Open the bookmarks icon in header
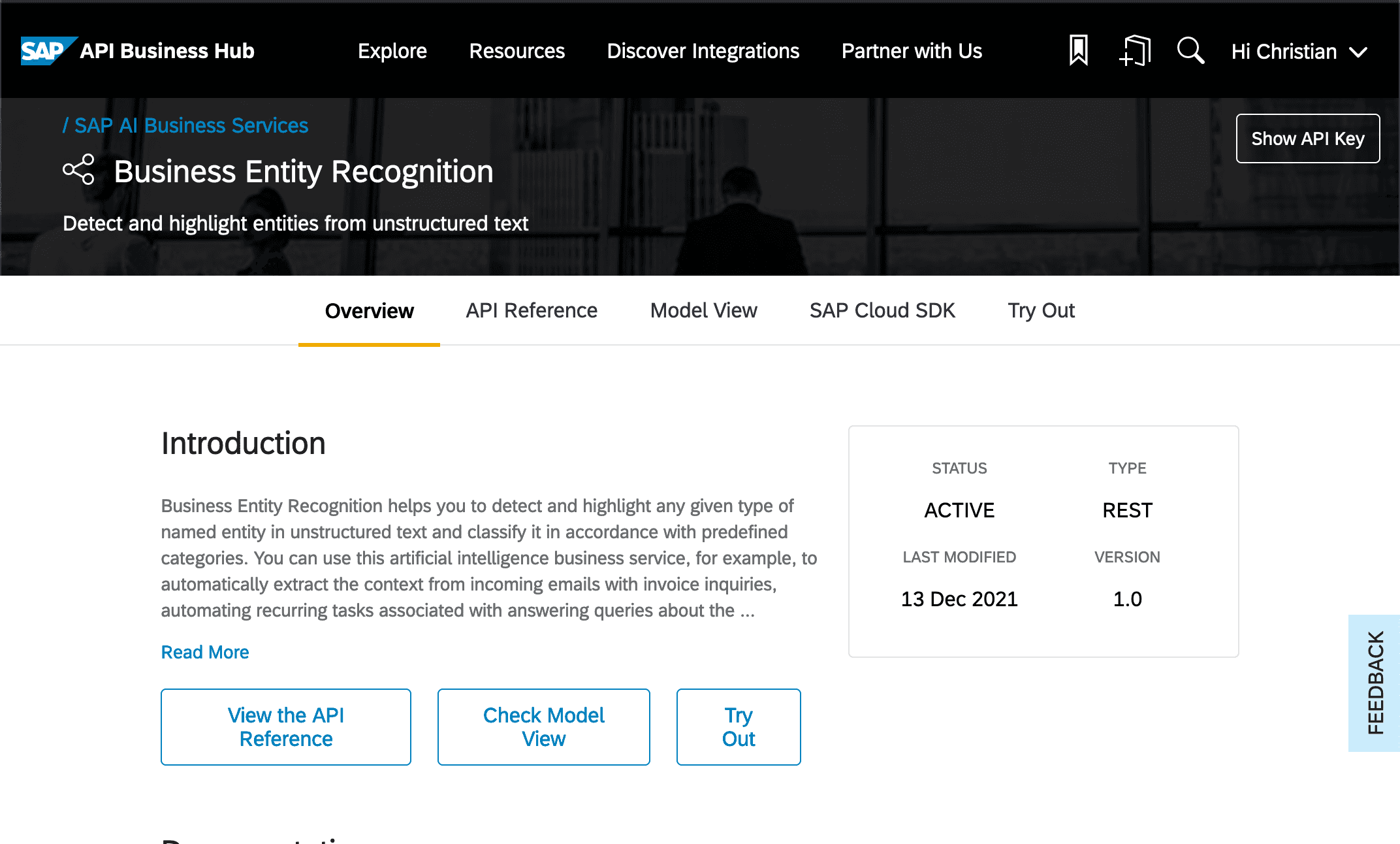 click(1079, 51)
